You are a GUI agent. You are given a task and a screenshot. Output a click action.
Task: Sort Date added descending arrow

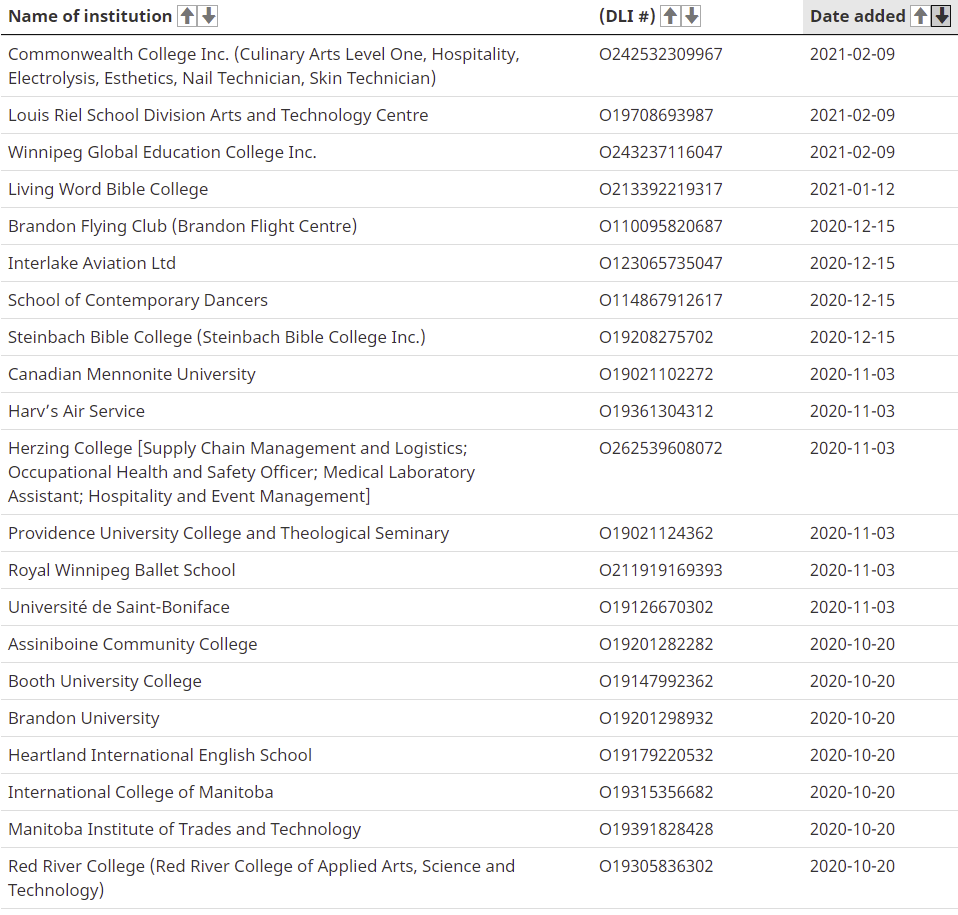(941, 16)
